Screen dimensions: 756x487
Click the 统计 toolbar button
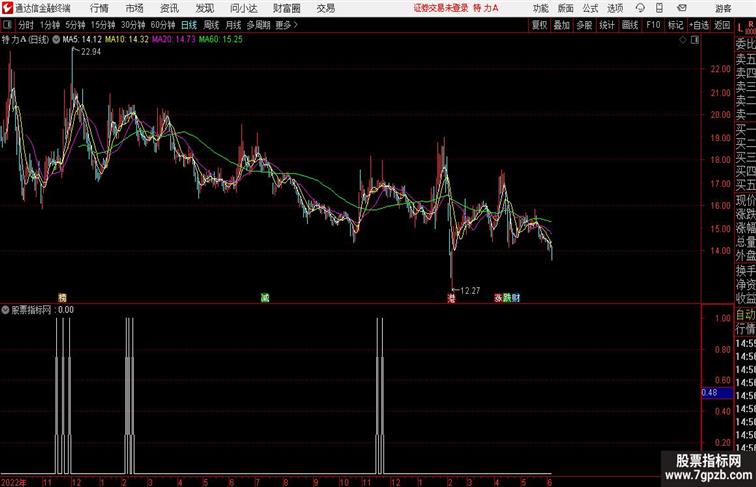(607, 25)
